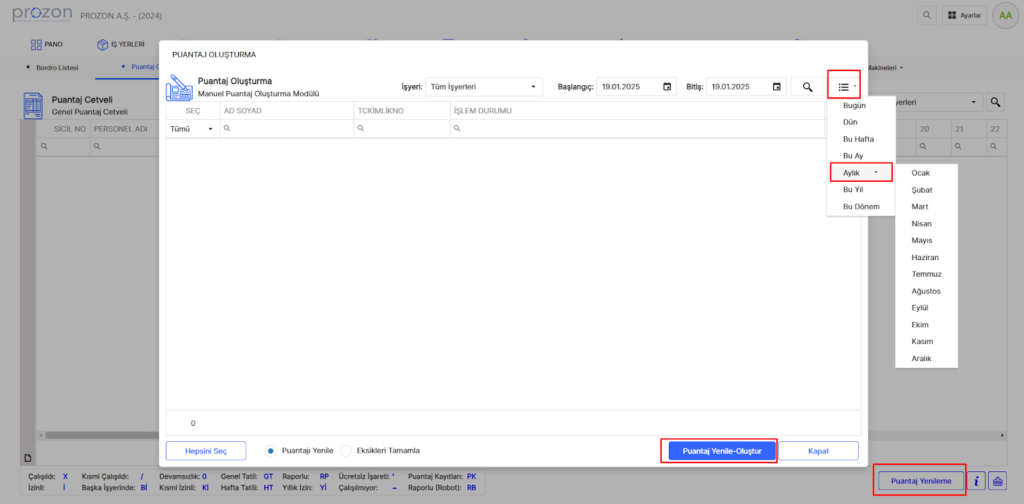Click the user avatar AA icon
Image resolution: width=1024 pixels, height=504 pixels.
point(1003,16)
